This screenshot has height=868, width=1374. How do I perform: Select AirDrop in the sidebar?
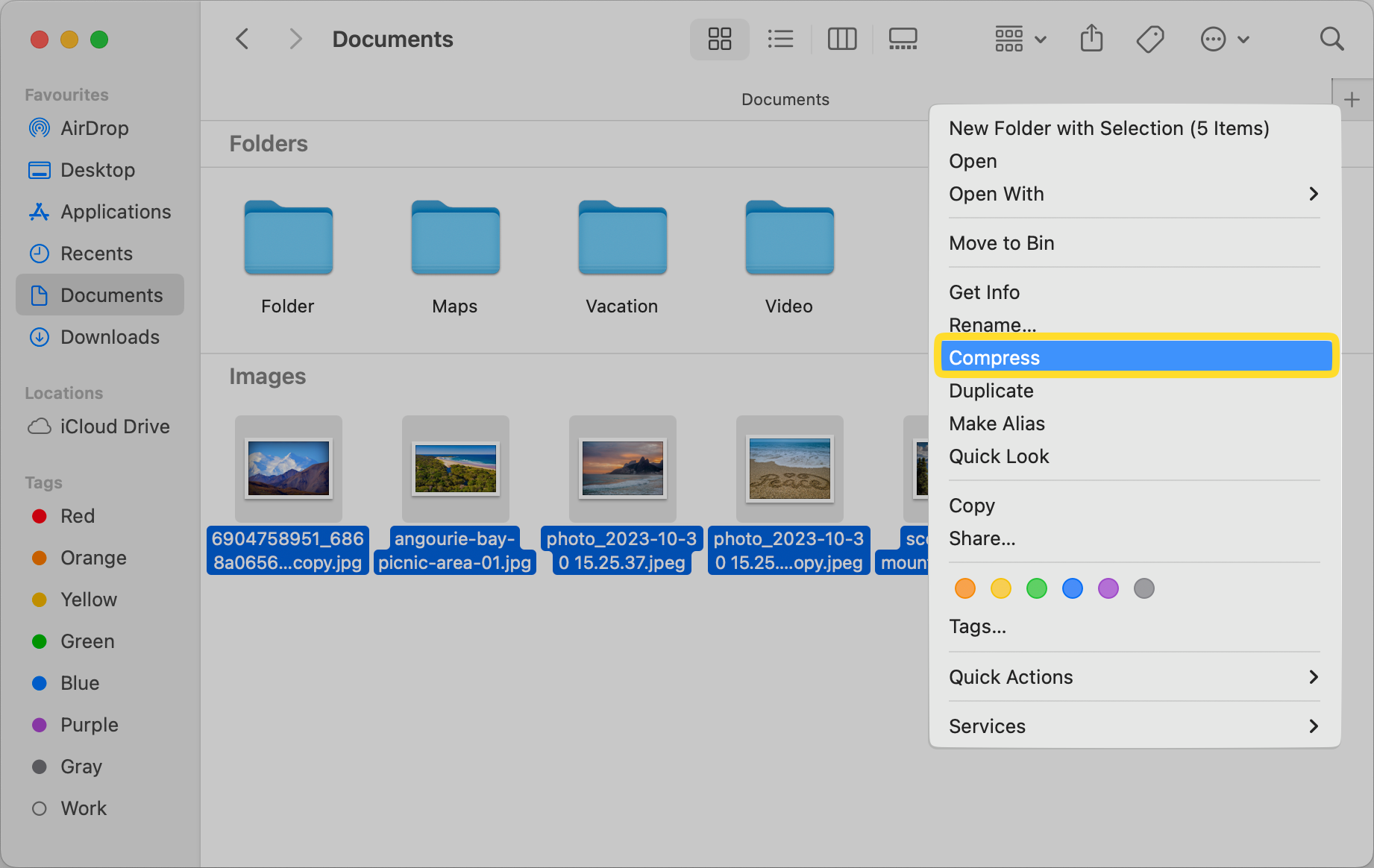pos(94,128)
